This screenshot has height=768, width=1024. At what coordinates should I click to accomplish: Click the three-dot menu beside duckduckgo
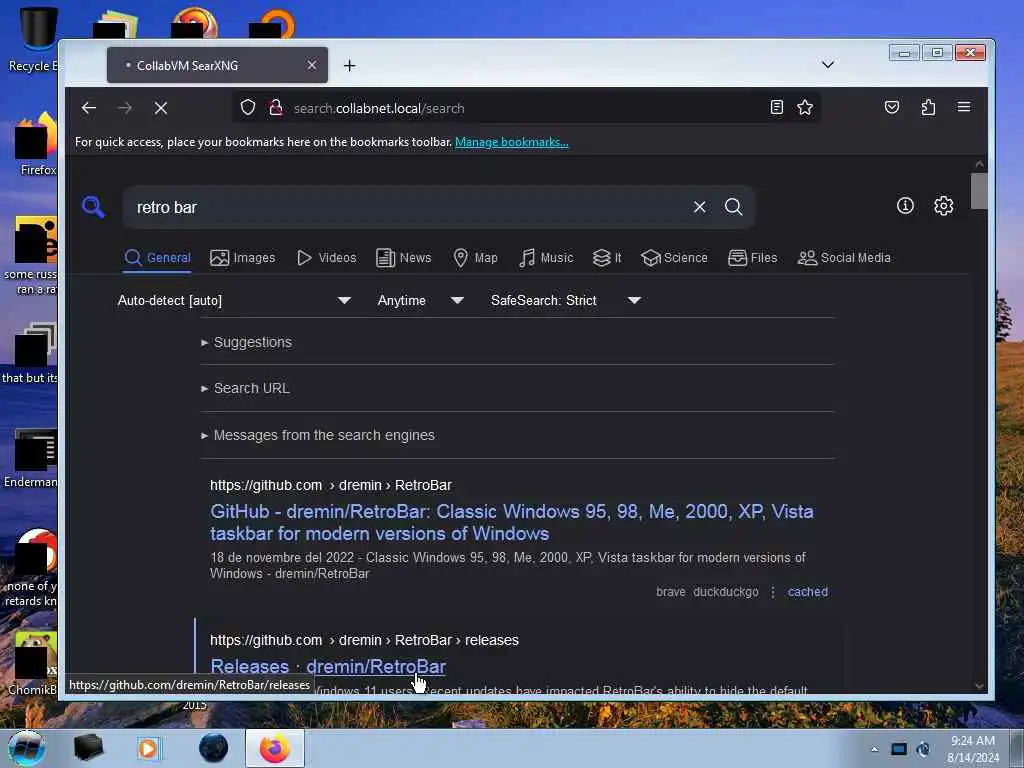[773, 592]
